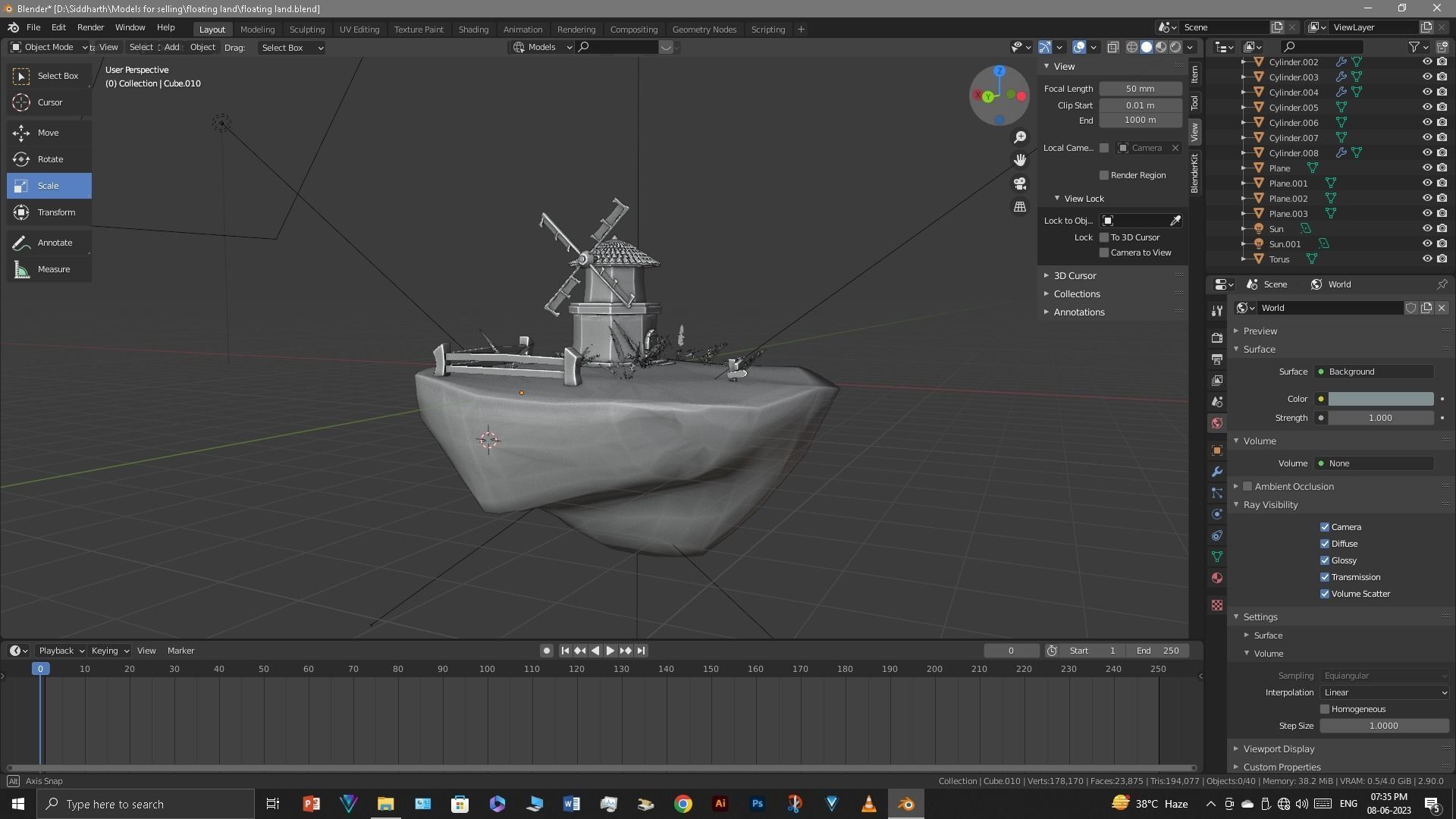Screen dimensions: 1456x819
Task: Open the Playback dropdown in timeline
Action: point(61,651)
